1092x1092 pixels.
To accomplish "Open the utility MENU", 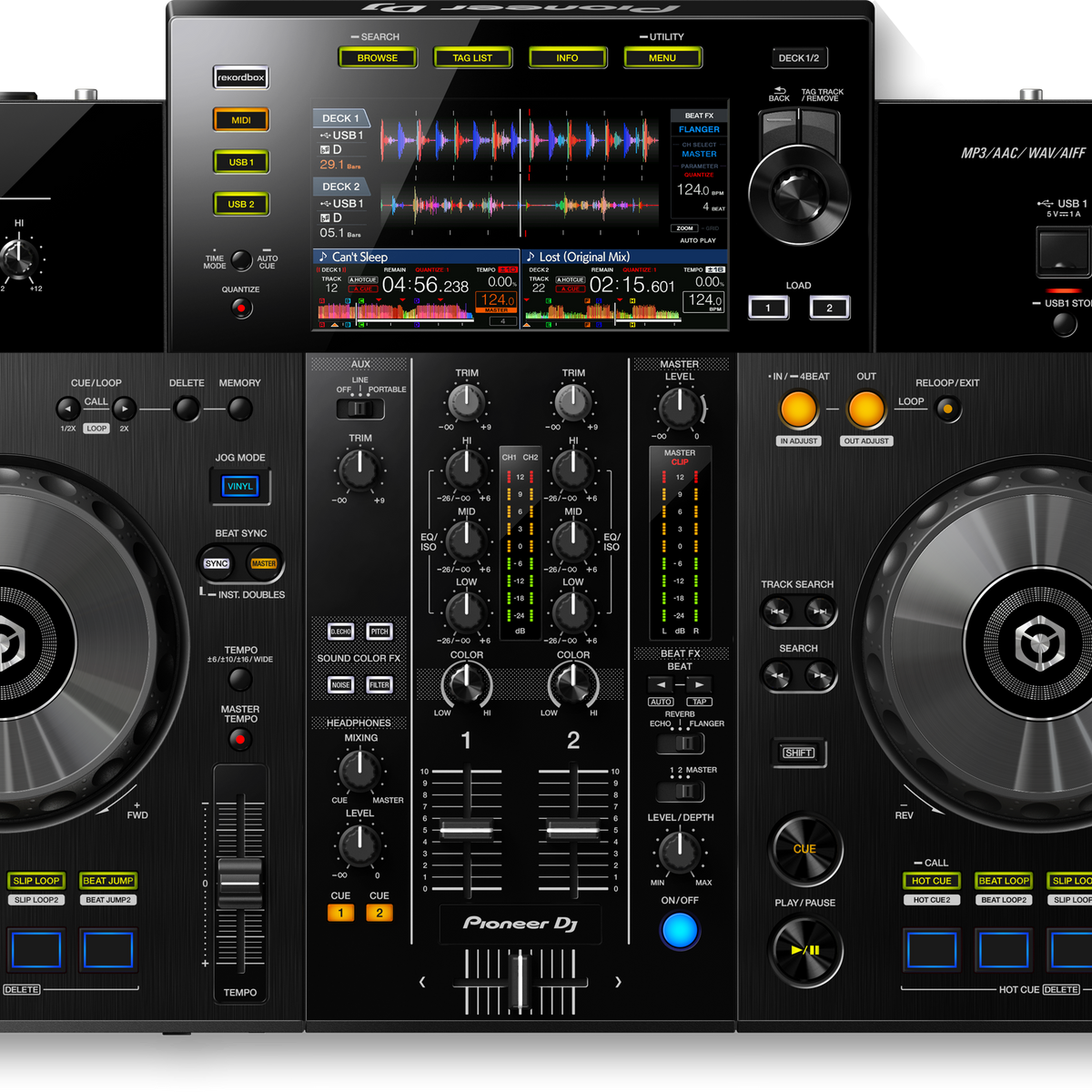I will (662, 58).
